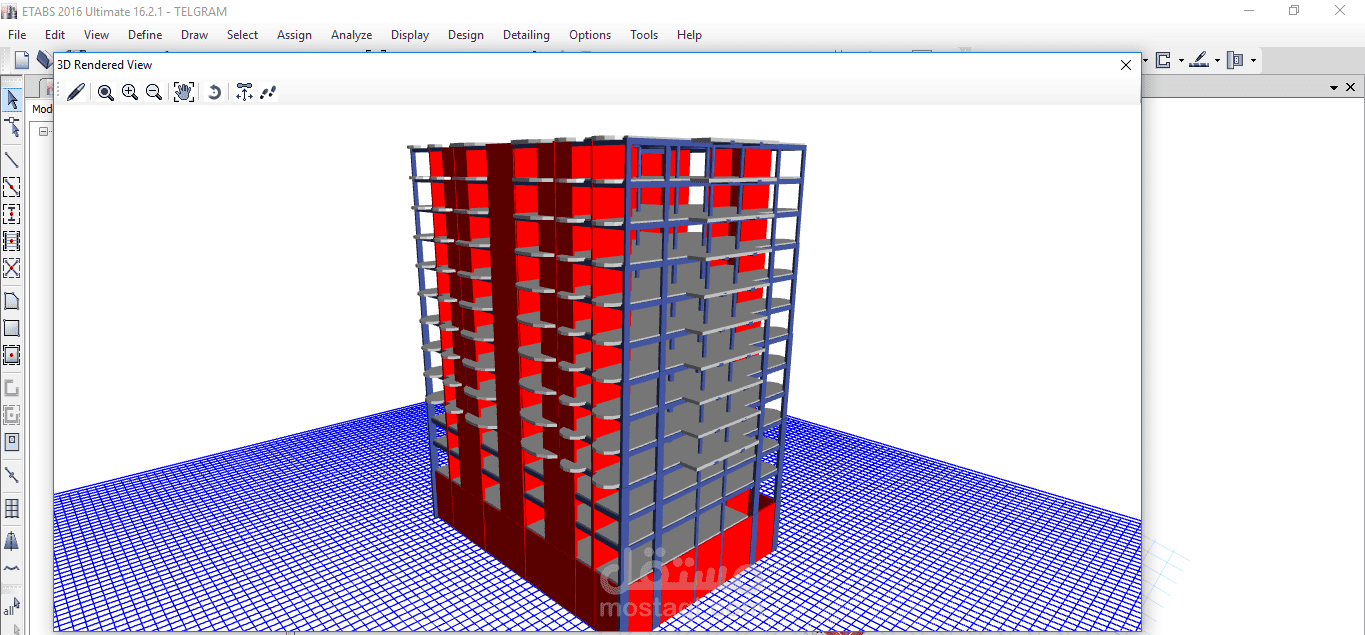
Task: Open the File menu
Action: click(x=17, y=35)
